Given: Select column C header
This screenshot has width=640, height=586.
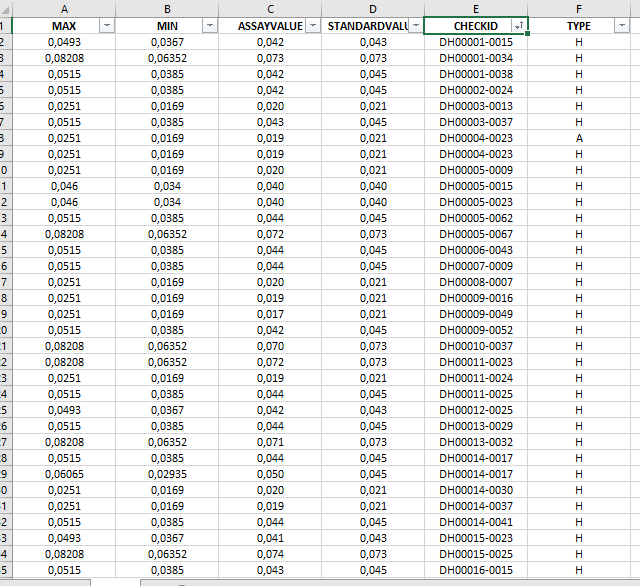Looking at the screenshot, I should [270, 9].
